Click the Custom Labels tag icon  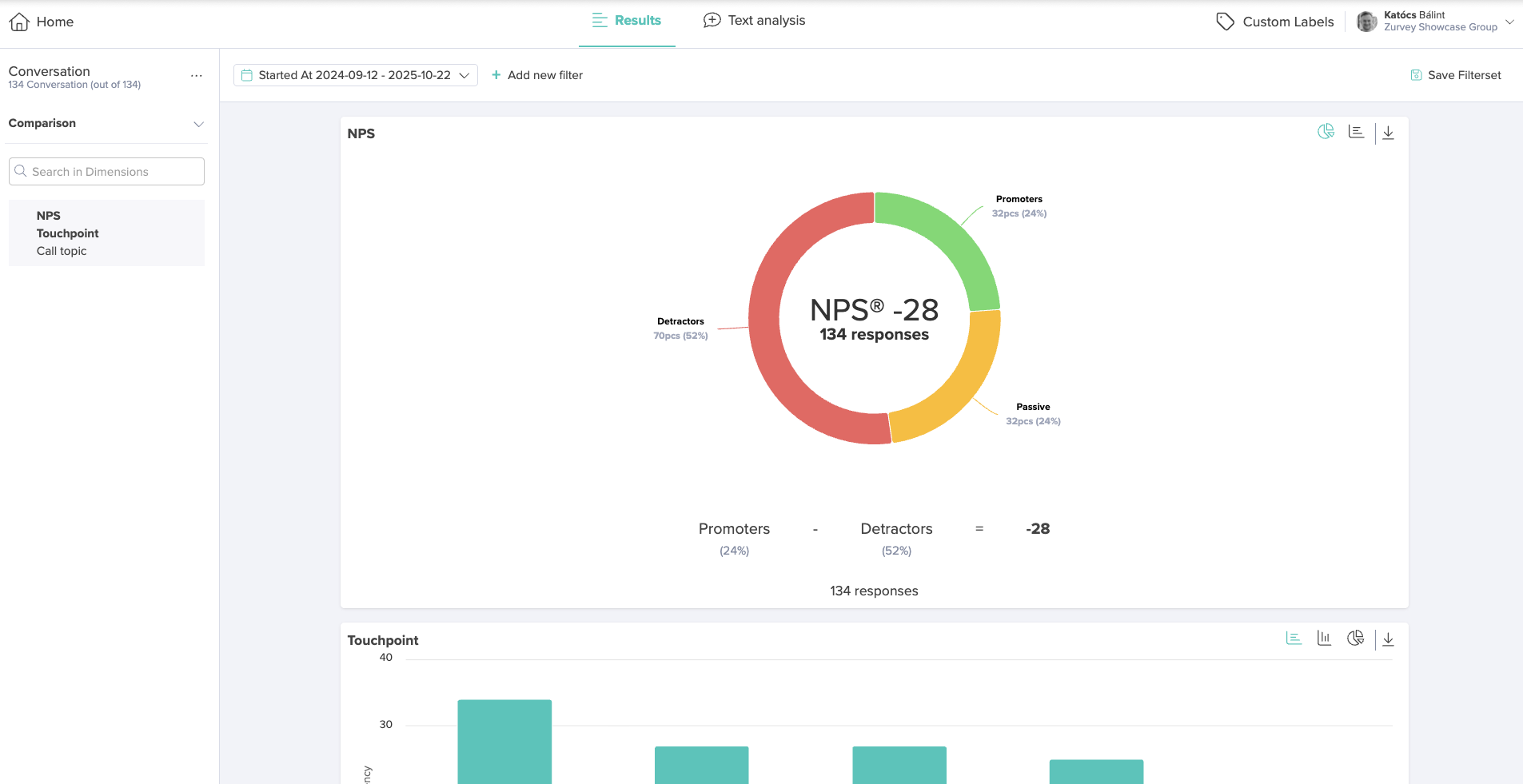click(1225, 22)
